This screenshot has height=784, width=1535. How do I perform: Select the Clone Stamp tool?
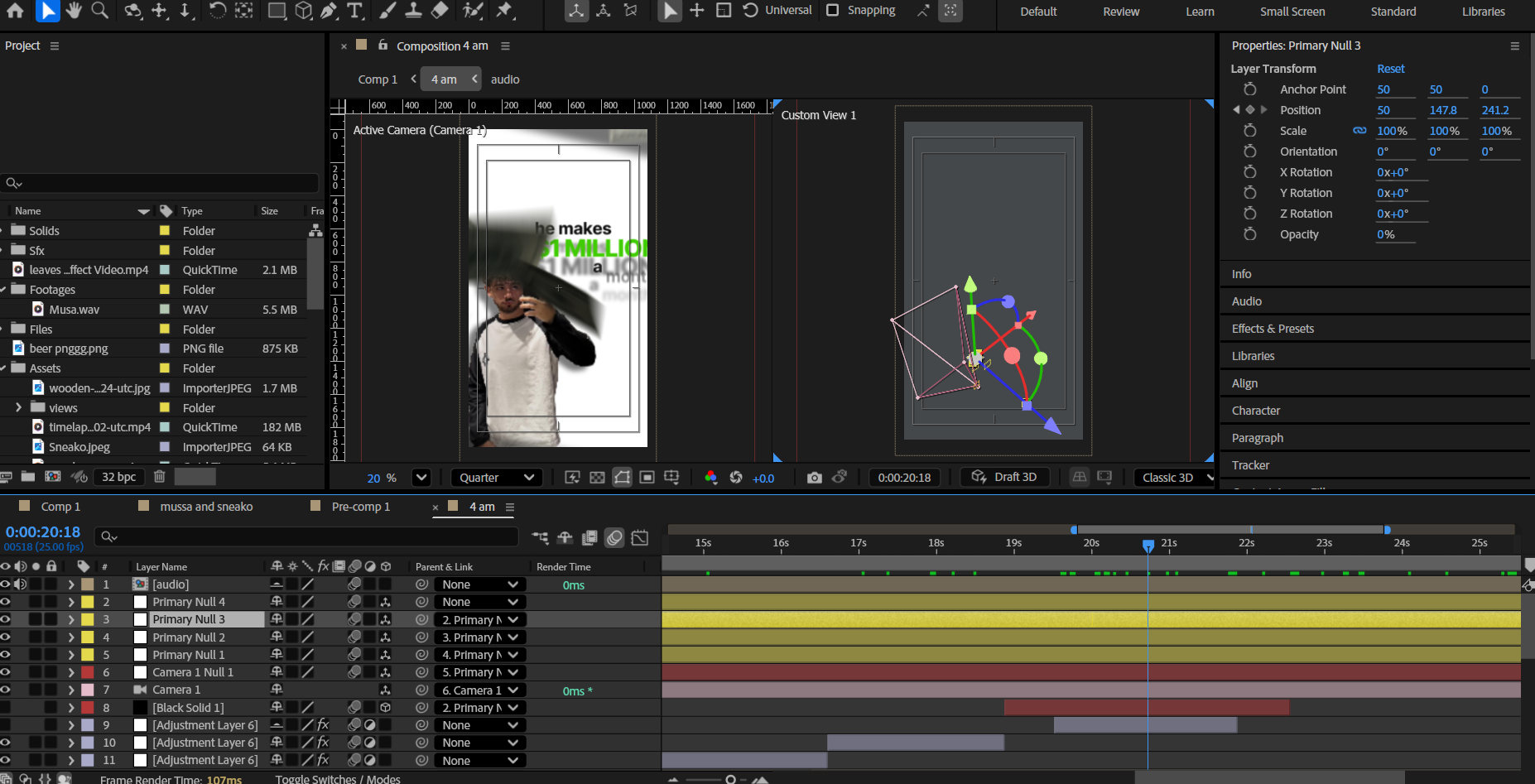413,11
